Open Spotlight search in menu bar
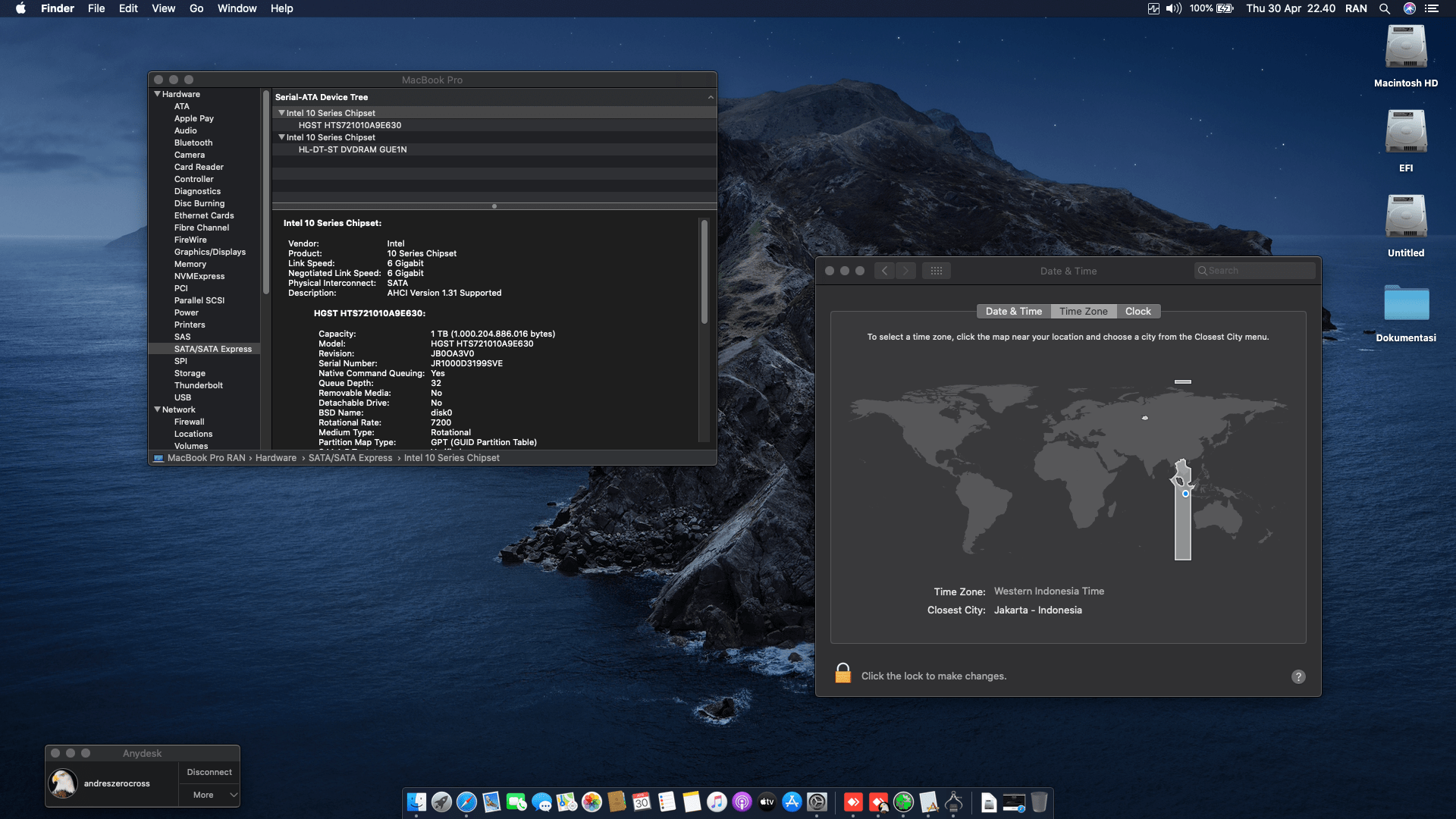1456x819 pixels. (x=1384, y=8)
